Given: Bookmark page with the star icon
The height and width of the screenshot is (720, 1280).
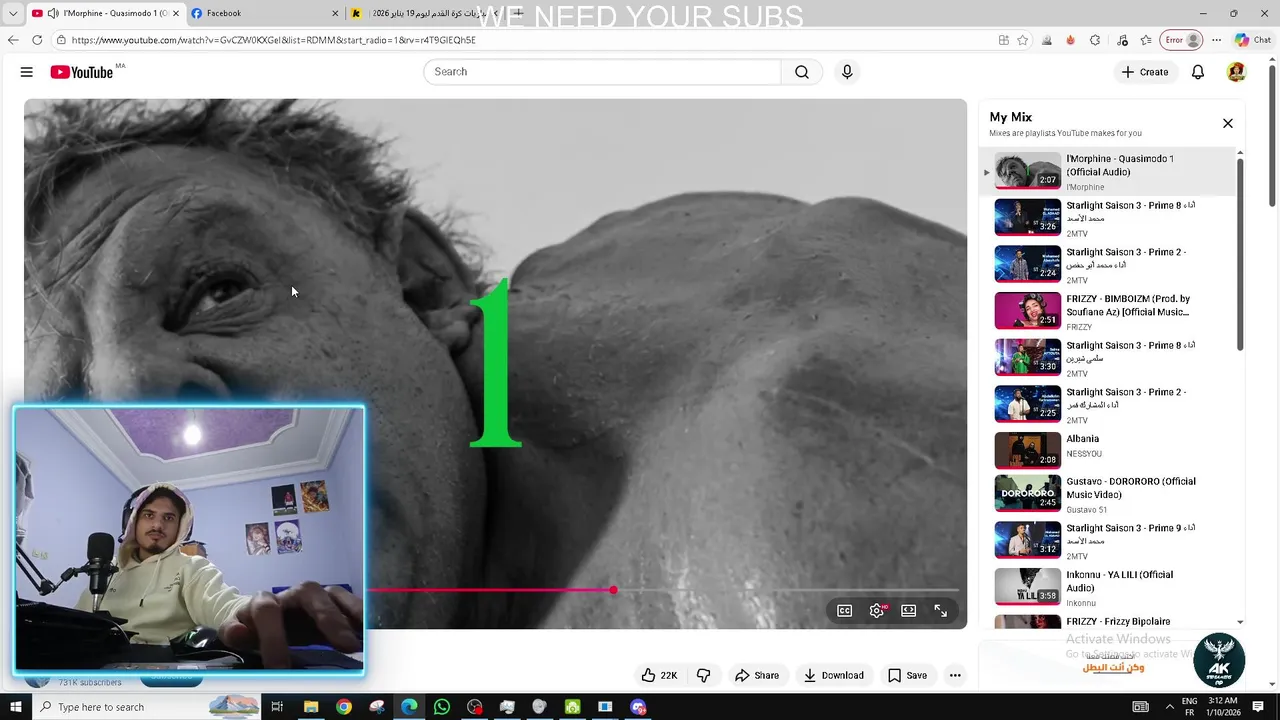Looking at the screenshot, I should pos(1022,40).
